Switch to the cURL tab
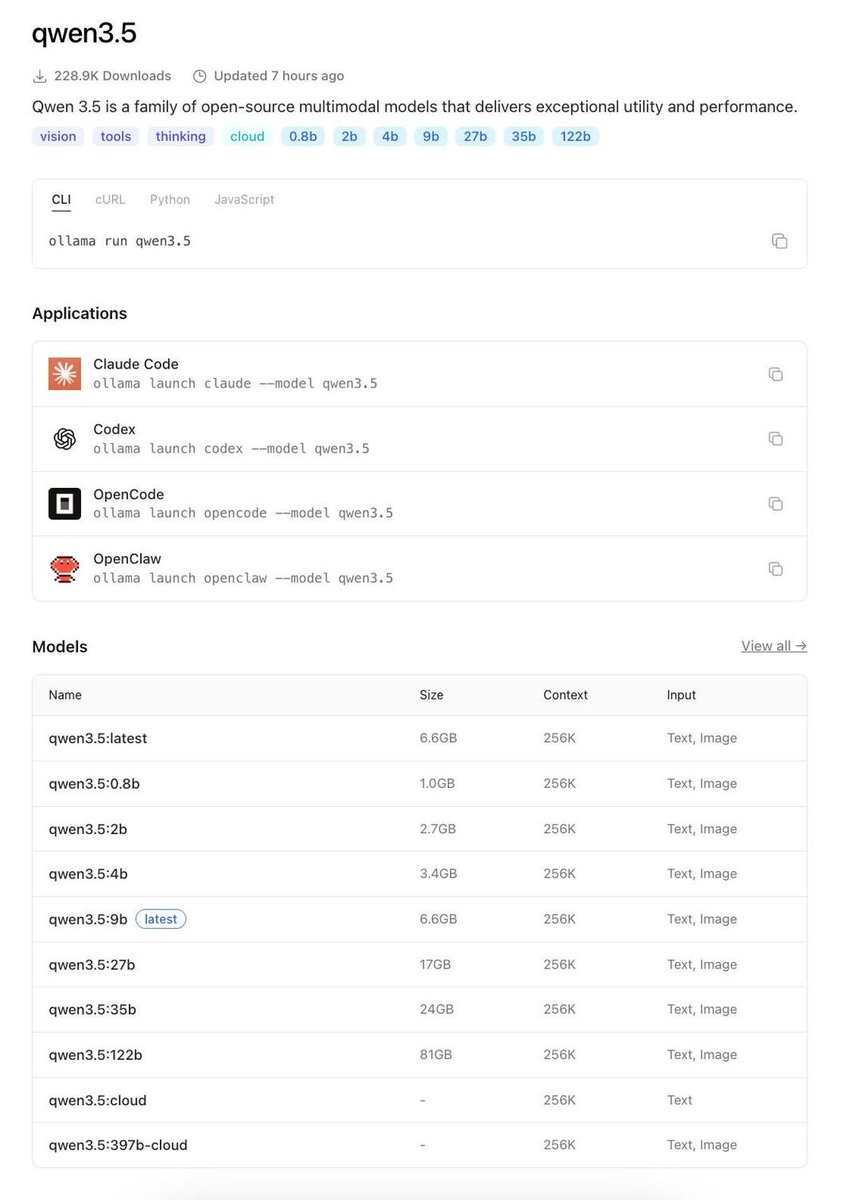 (x=110, y=200)
